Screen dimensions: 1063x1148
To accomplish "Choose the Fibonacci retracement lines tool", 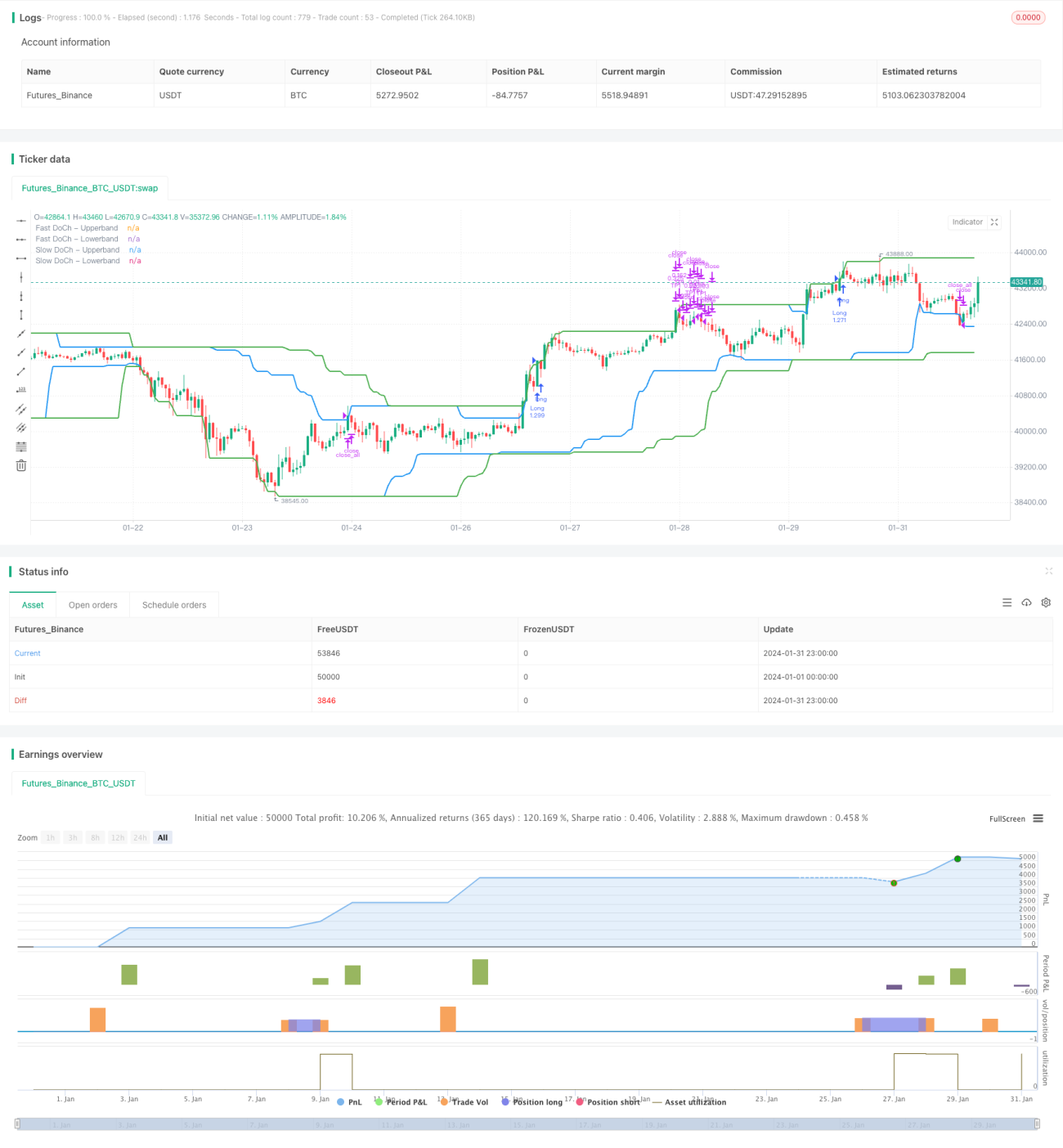I will [x=21, y=446].
